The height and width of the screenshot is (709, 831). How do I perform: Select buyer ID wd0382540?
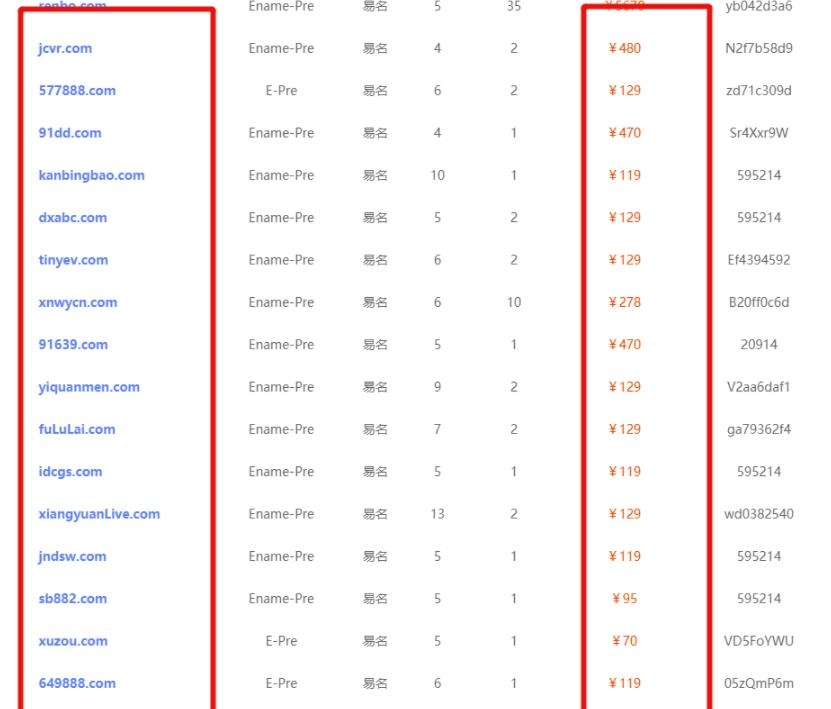759,514
